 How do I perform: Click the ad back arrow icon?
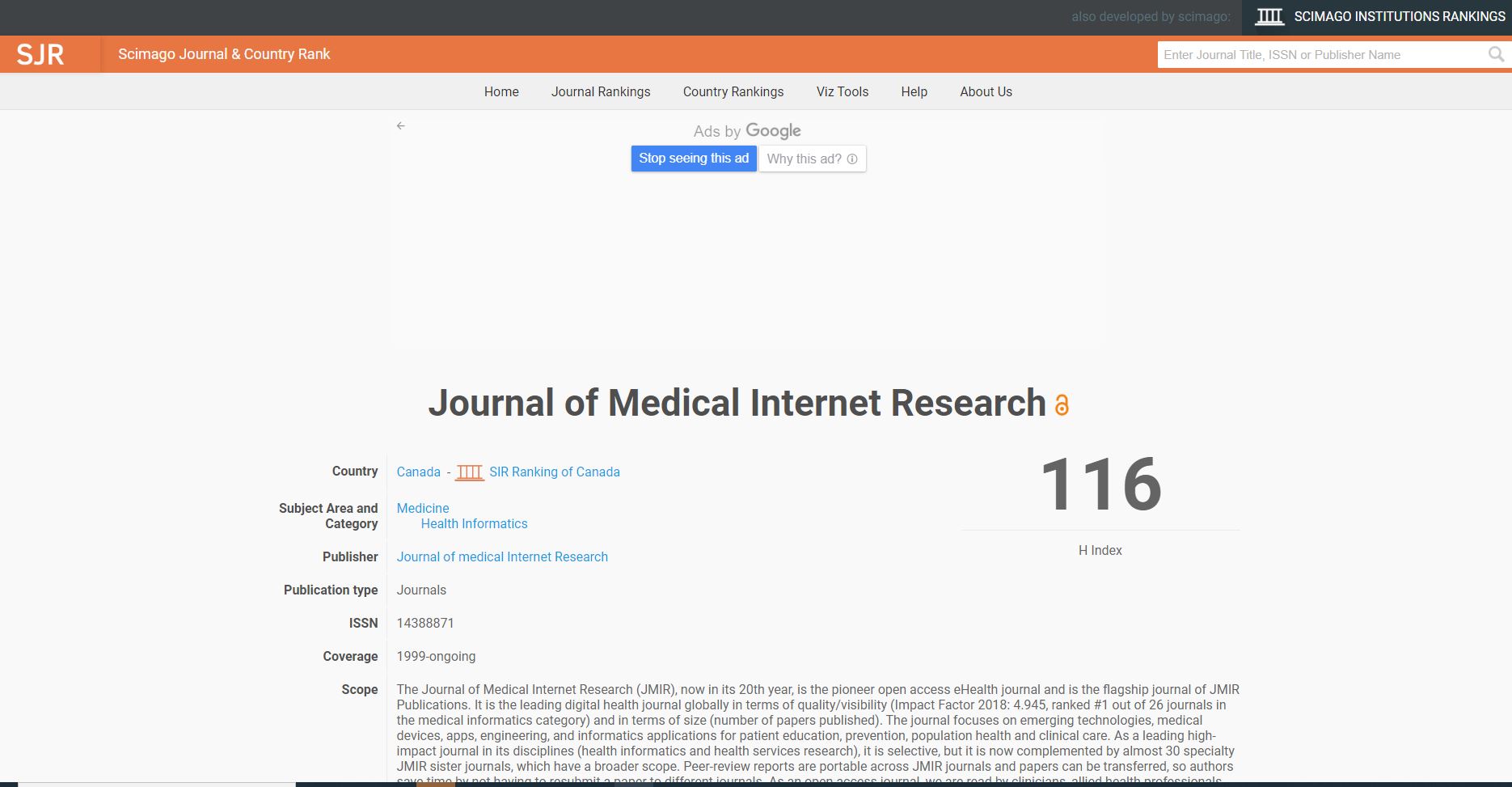[x=401, y=126]
